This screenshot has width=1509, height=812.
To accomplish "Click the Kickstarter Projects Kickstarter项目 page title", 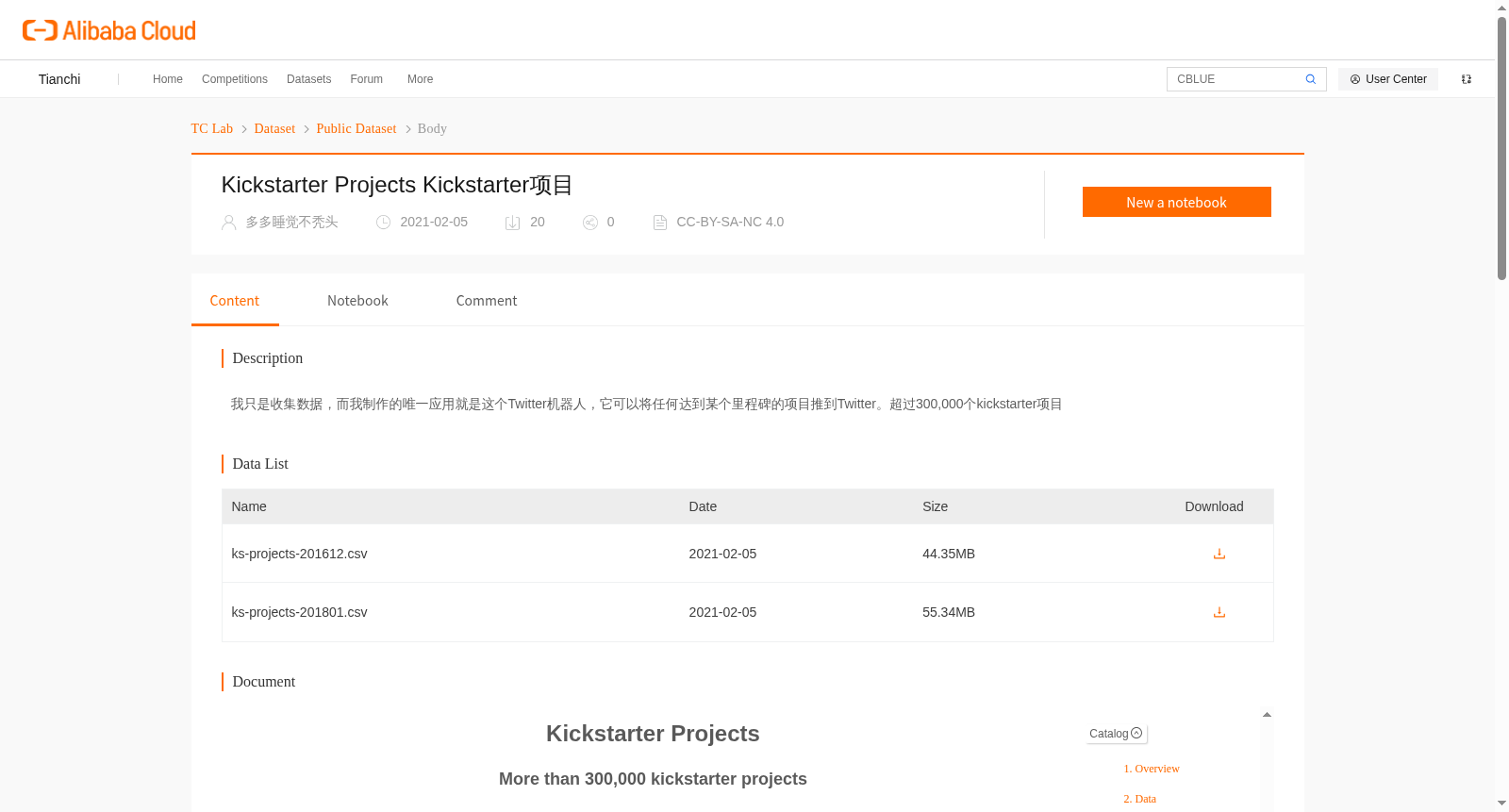I will point(397,185).
